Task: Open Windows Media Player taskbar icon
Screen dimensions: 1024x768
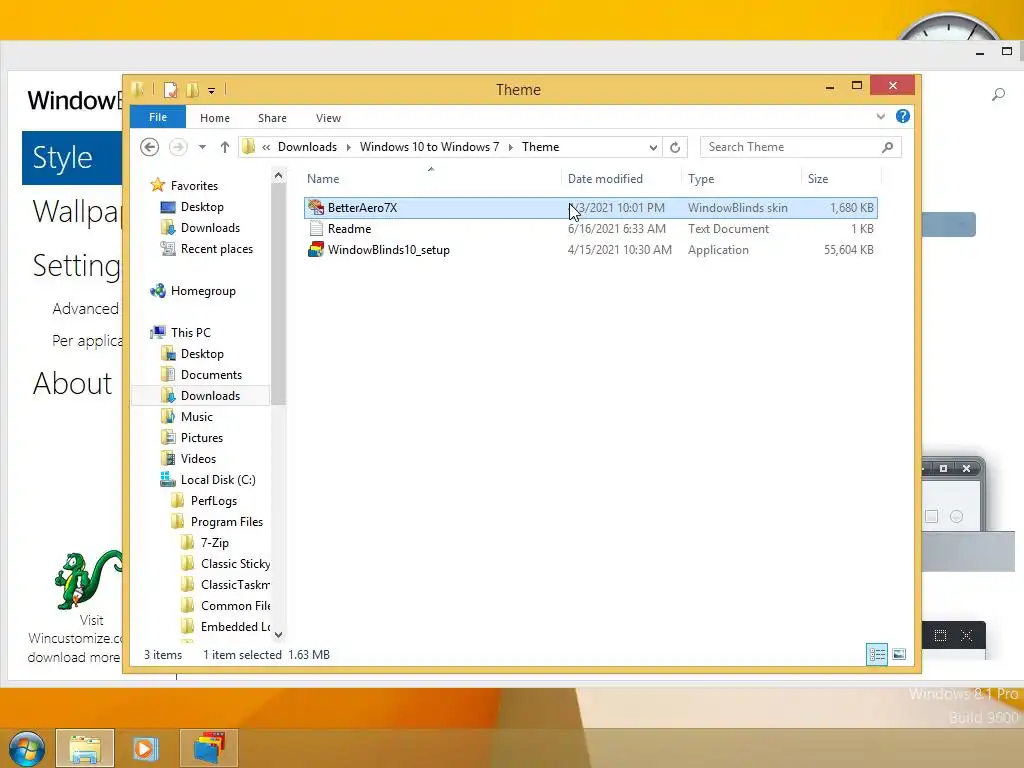Action: 145,748
